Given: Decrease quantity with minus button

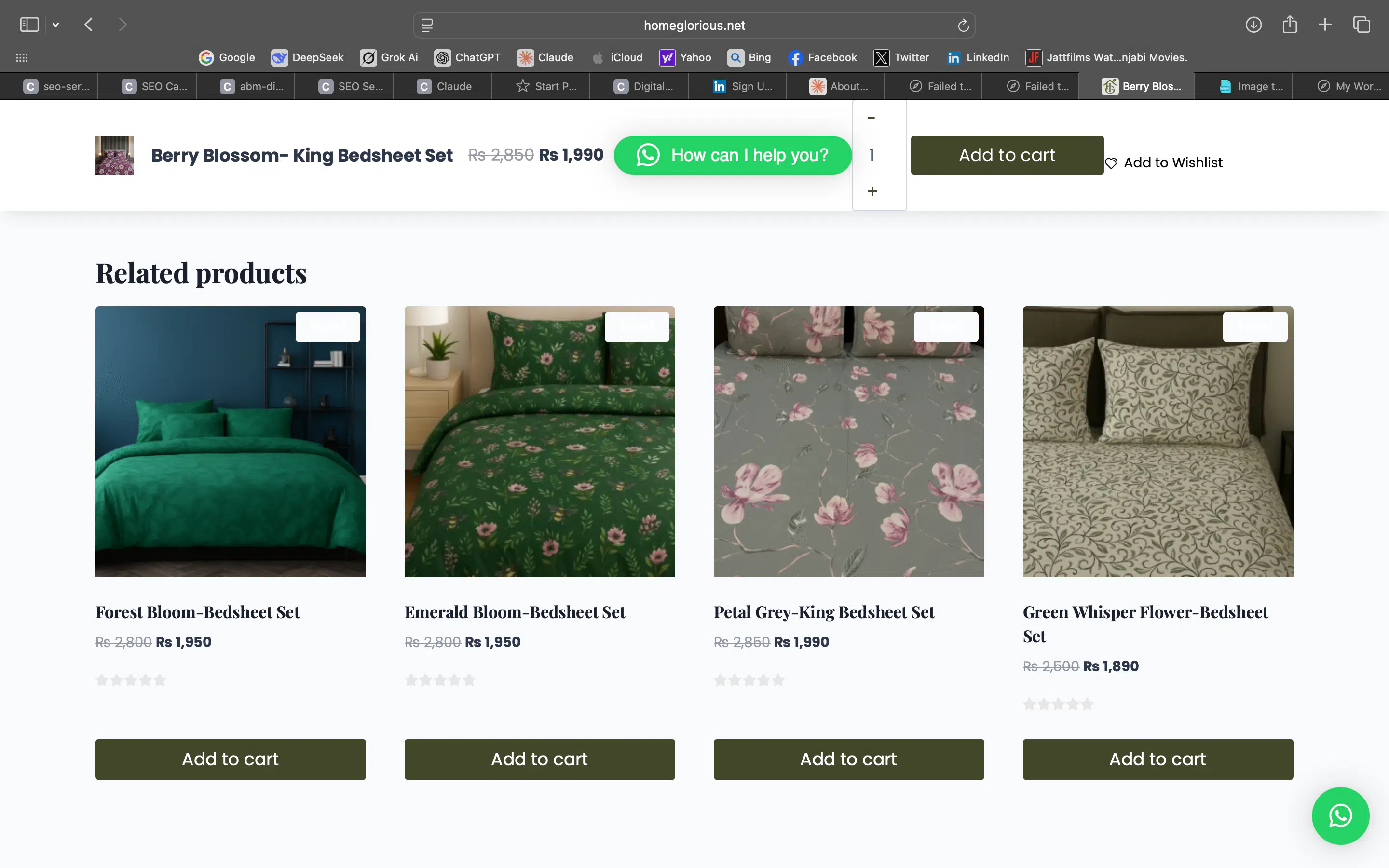Looking at the screenshot, I should tap(872, 118).
